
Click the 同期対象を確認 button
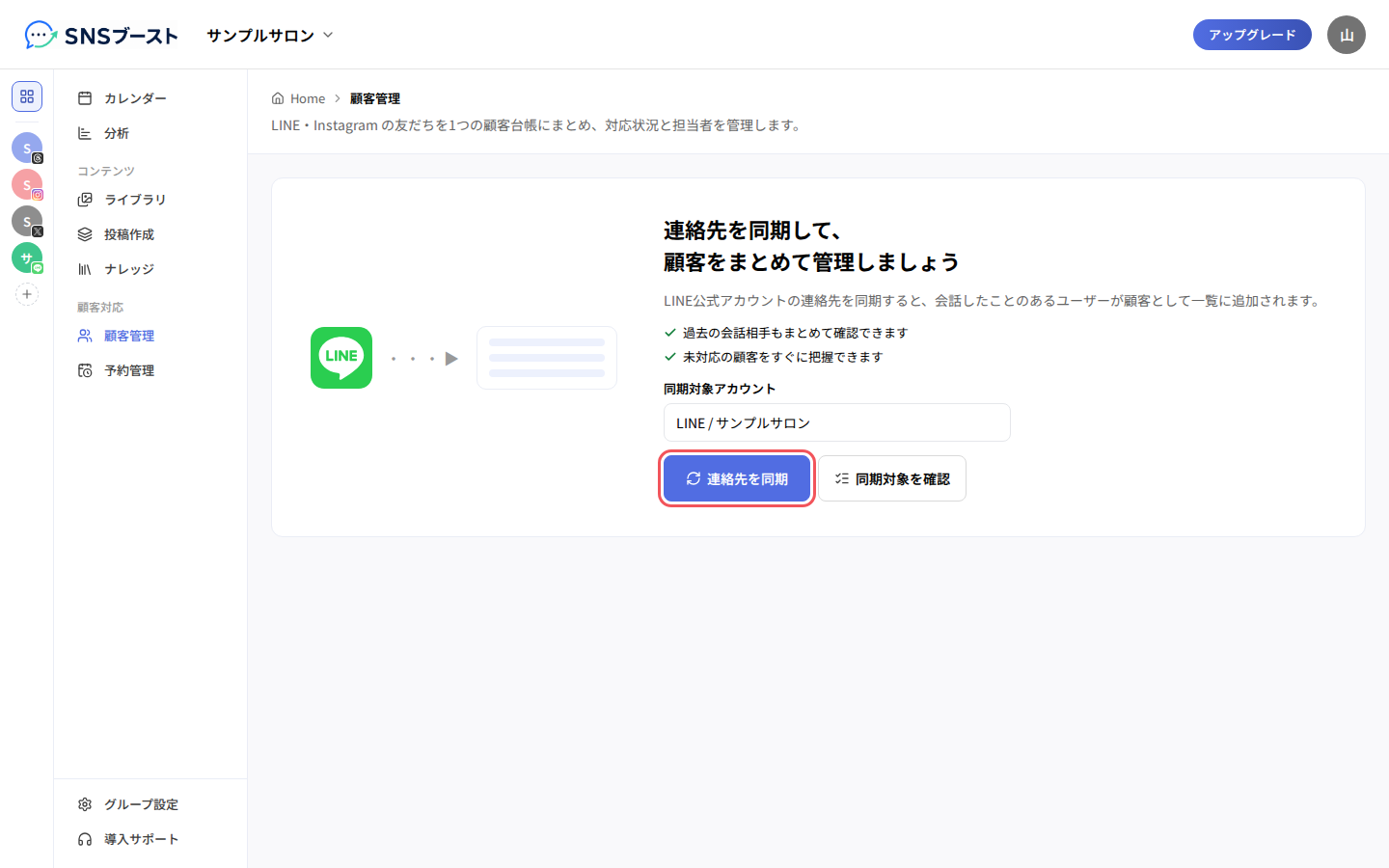[892, 478]
